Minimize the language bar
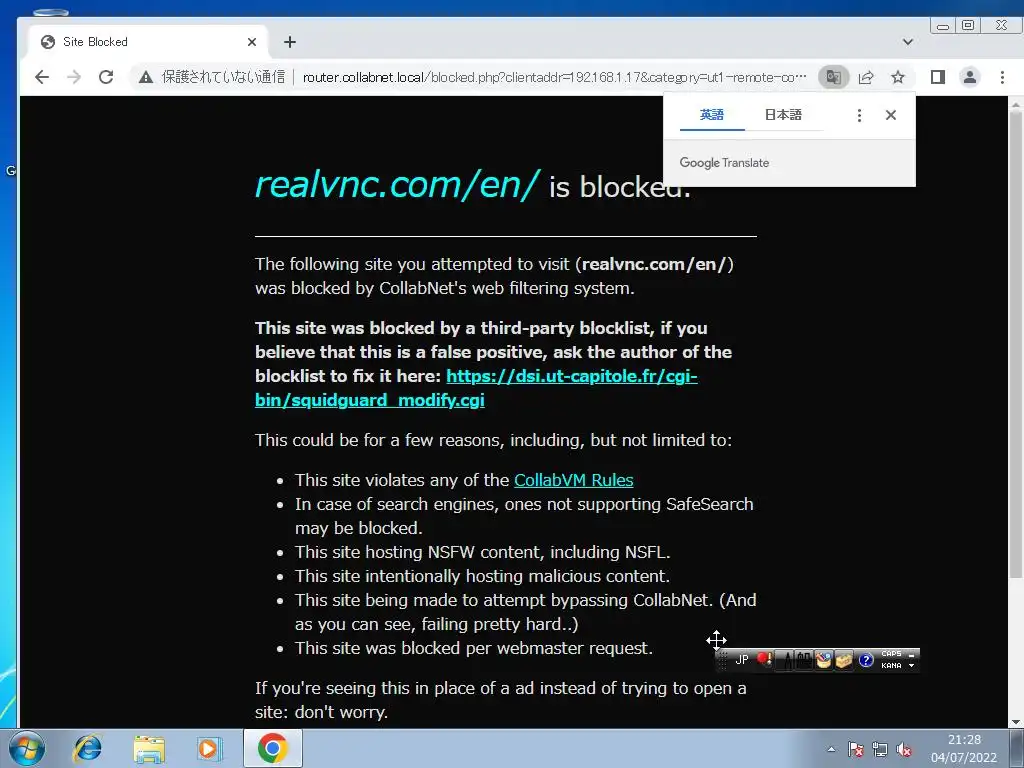This screenshot has width=1024, height=768. pos(912,655)
